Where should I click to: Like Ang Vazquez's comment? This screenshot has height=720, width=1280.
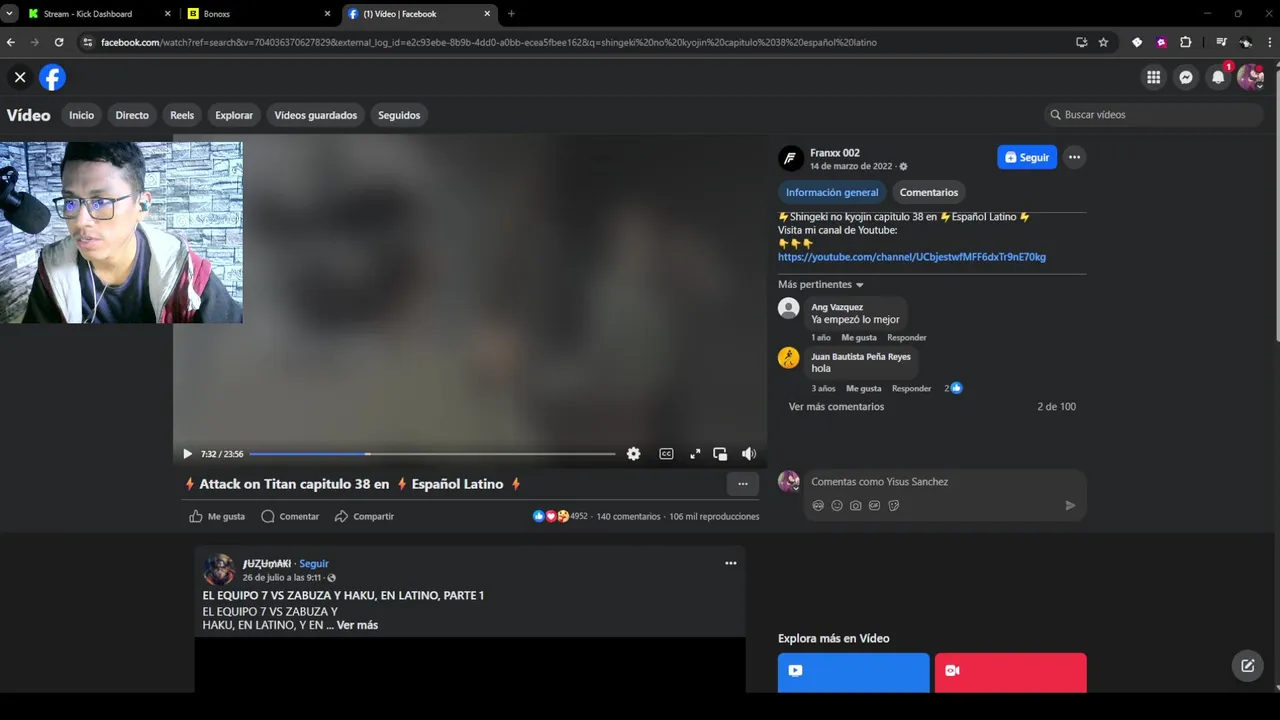(859, 338)
